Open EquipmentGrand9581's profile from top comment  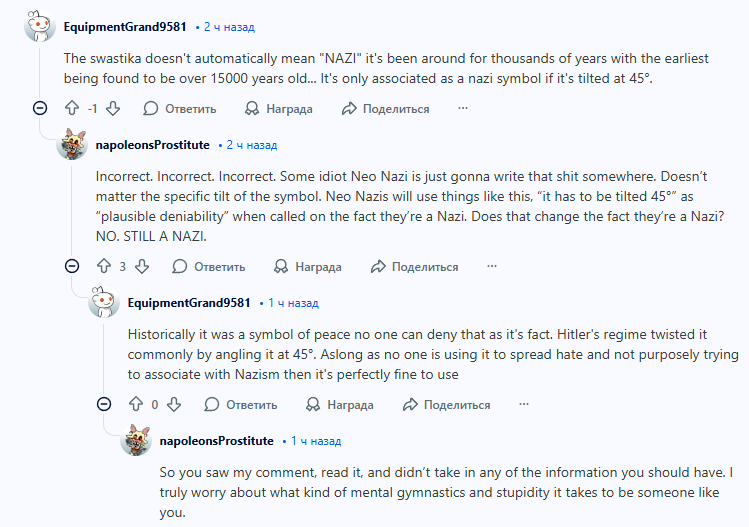tap(124, 26)
